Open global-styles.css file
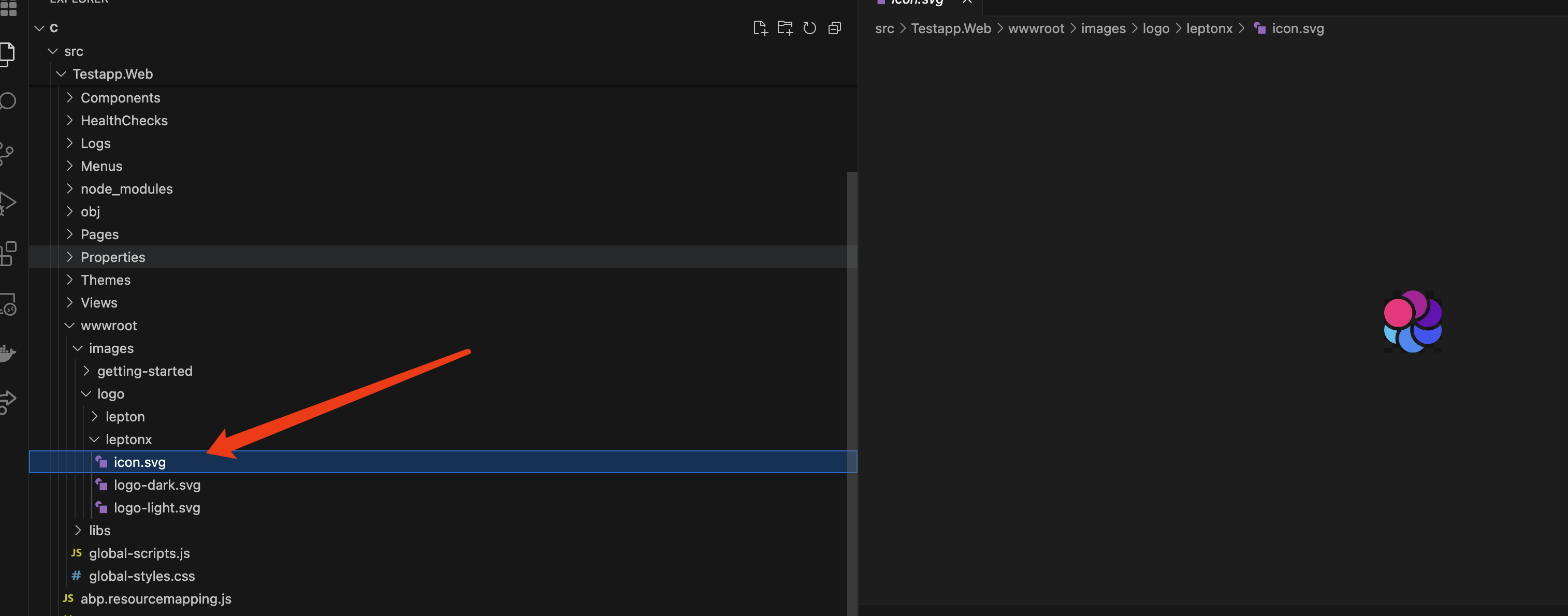1568x616 pixels. 141,576
